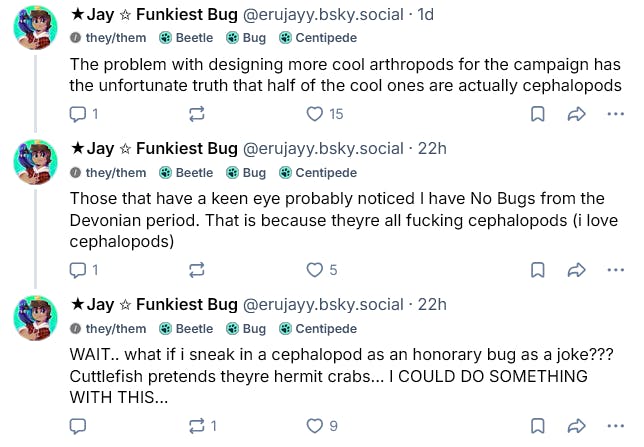Open the @erujayy.bsky.social handle in first post
The image size is (644, 447).
[x=323, y=15]
